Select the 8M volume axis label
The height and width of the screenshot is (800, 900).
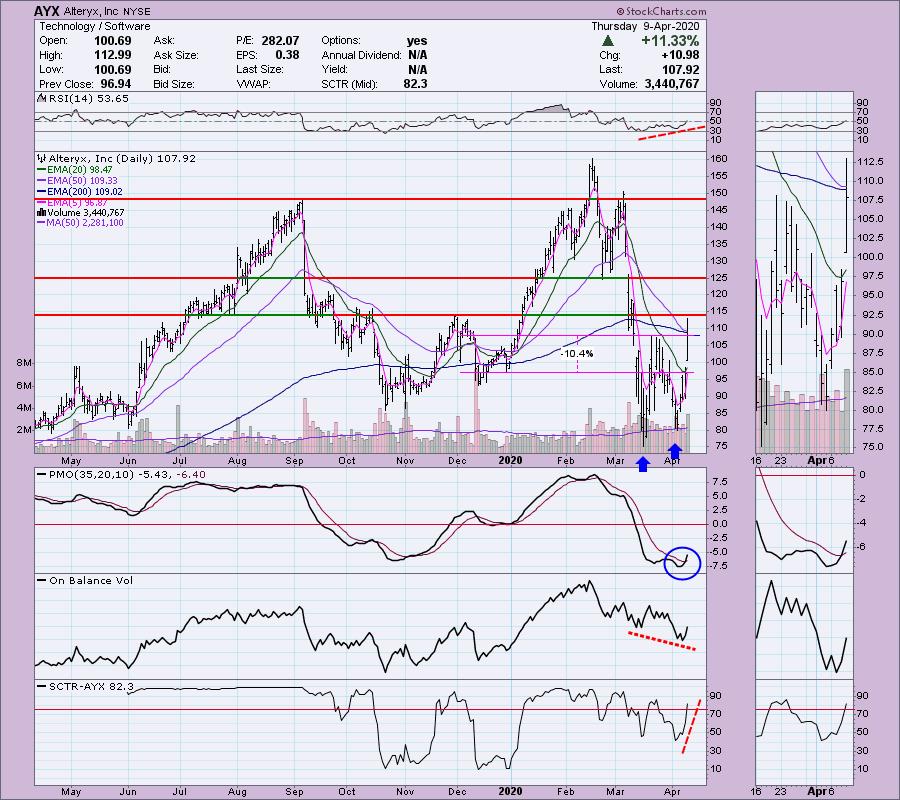tap(24, 363)
